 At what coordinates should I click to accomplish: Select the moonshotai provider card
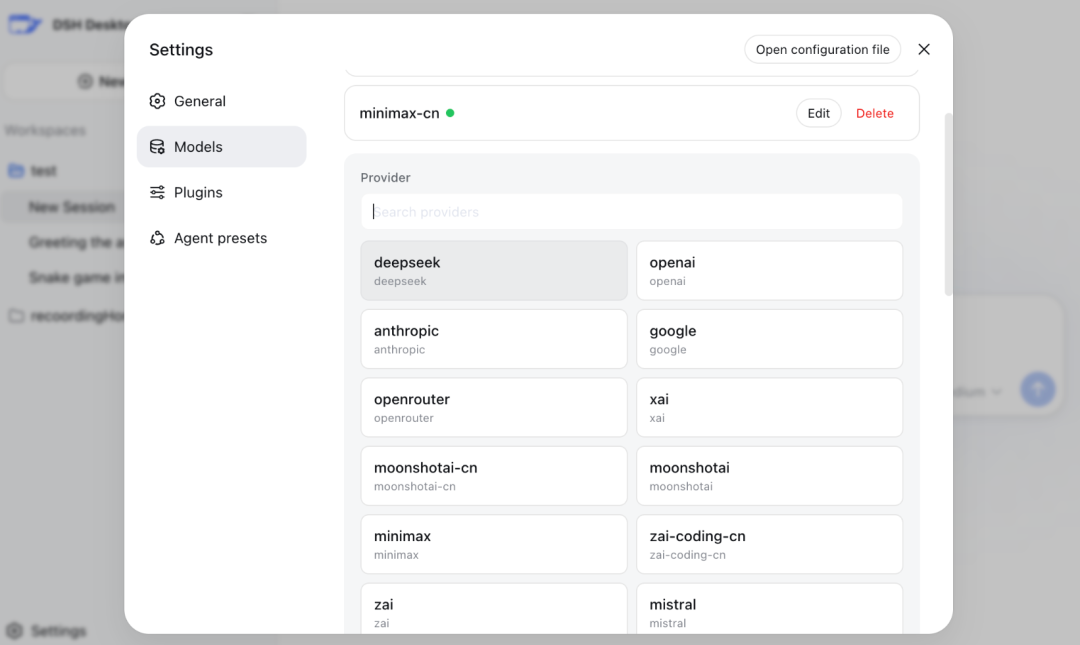point(769,475)
